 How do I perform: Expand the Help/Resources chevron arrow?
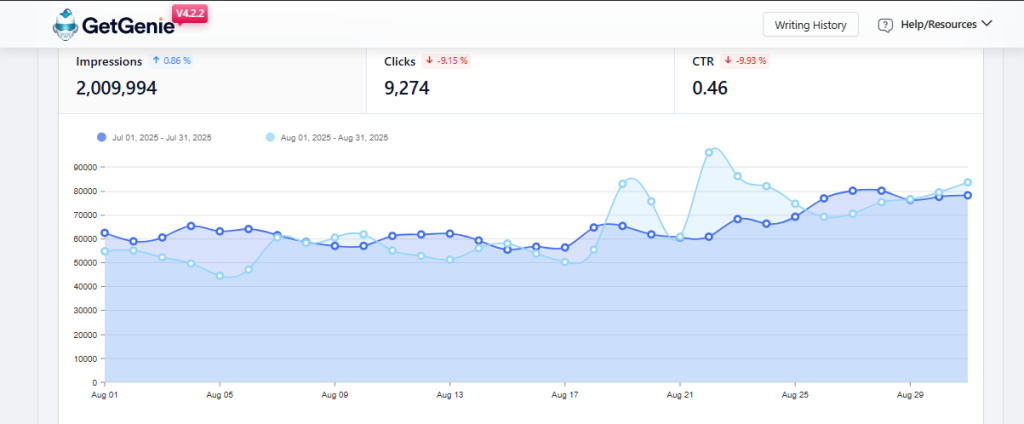tap(987, 24)
